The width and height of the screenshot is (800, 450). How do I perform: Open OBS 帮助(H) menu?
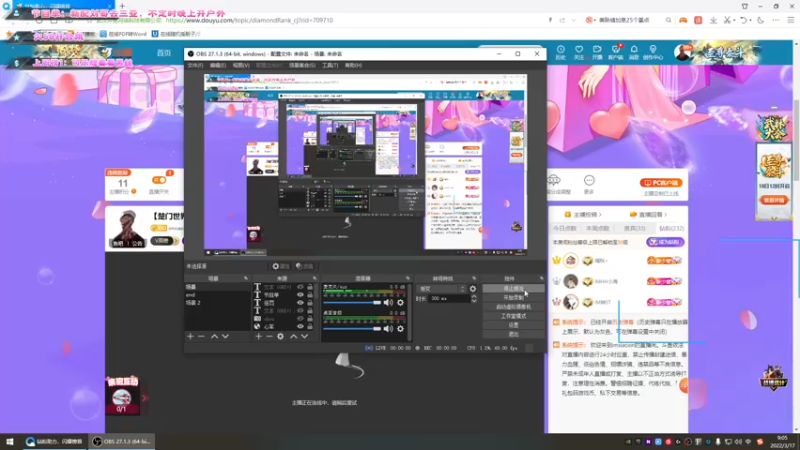pyautogui.click(x=353, y=65)
